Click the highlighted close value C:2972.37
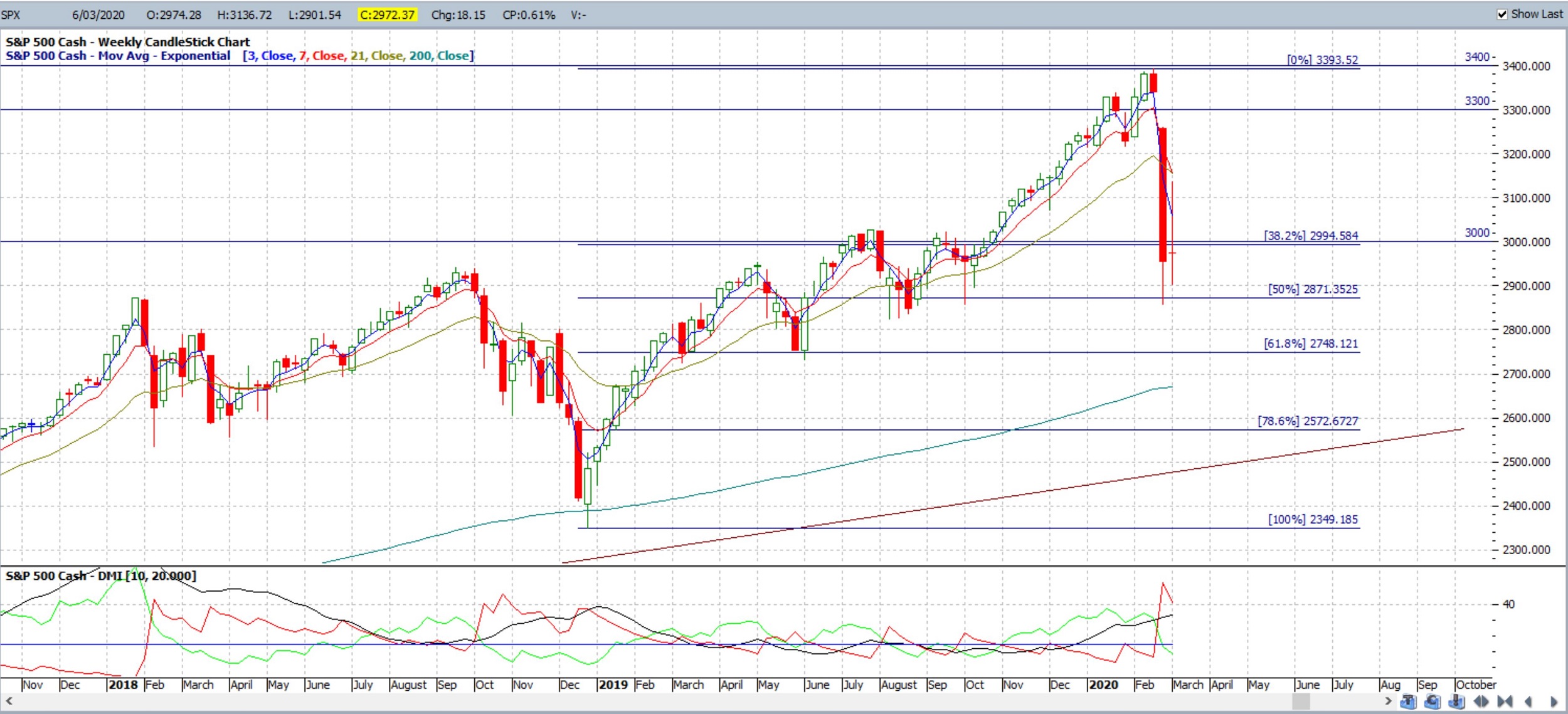This screenshot has width=1568, height=714. click(x=387, y=14)
